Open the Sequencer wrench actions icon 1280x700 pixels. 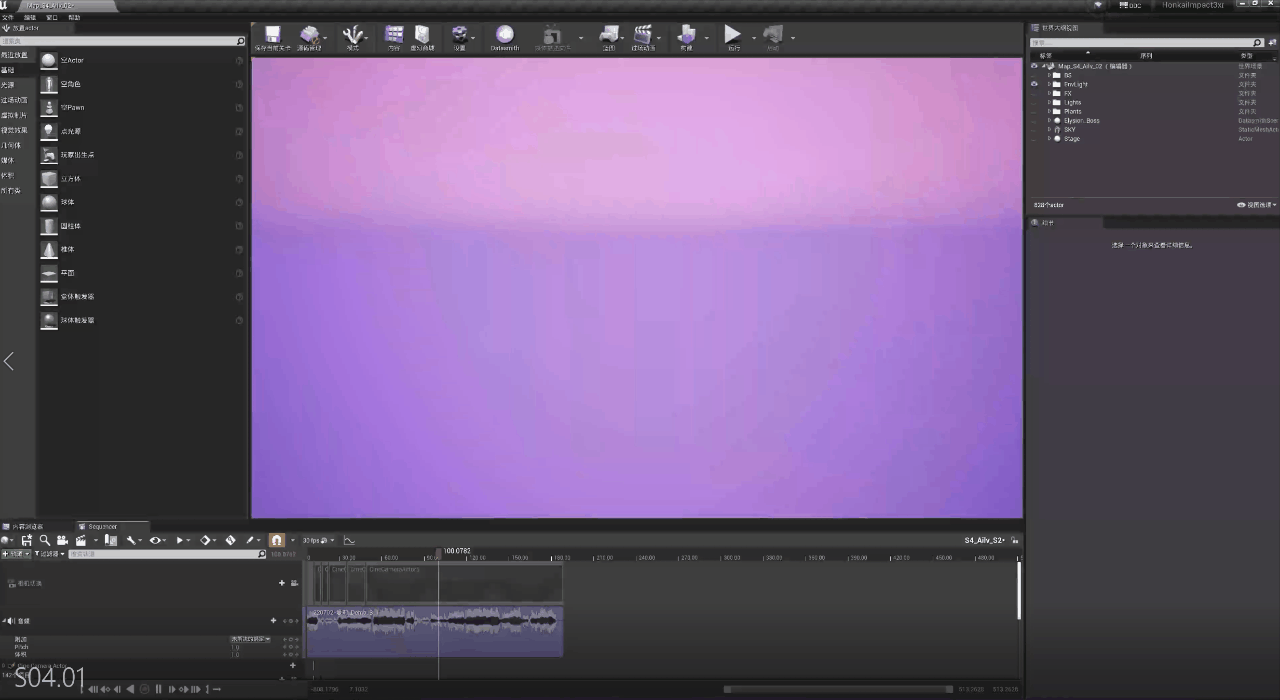[130, 540]
